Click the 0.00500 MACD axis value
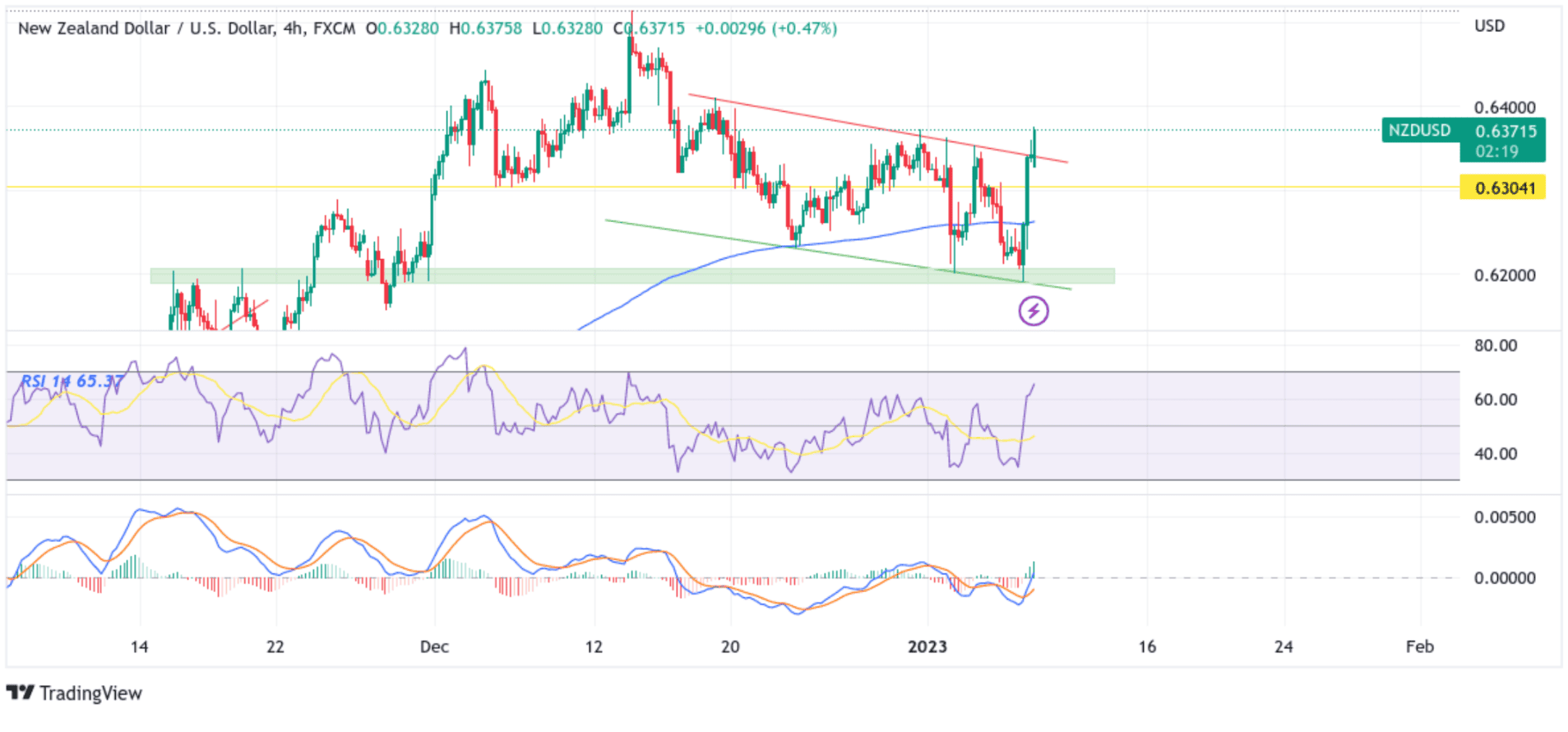This screenshot has width=1568, height=732. click(x=1505, y=517)
